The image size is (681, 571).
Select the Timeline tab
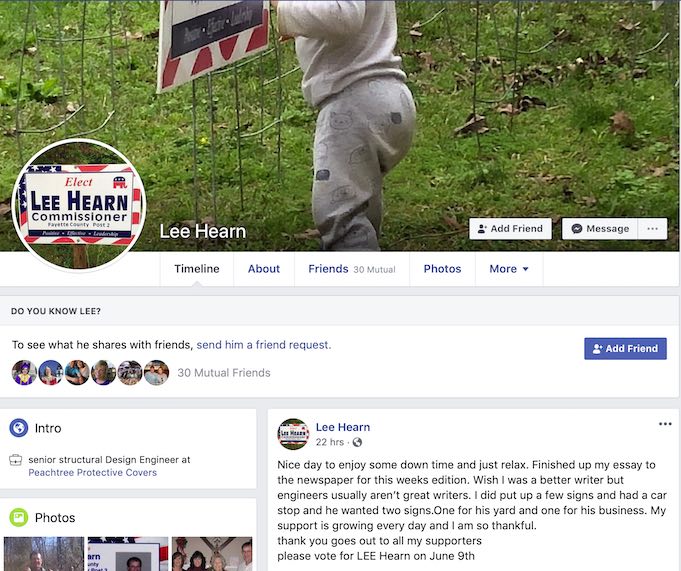[x=197, y=269]
